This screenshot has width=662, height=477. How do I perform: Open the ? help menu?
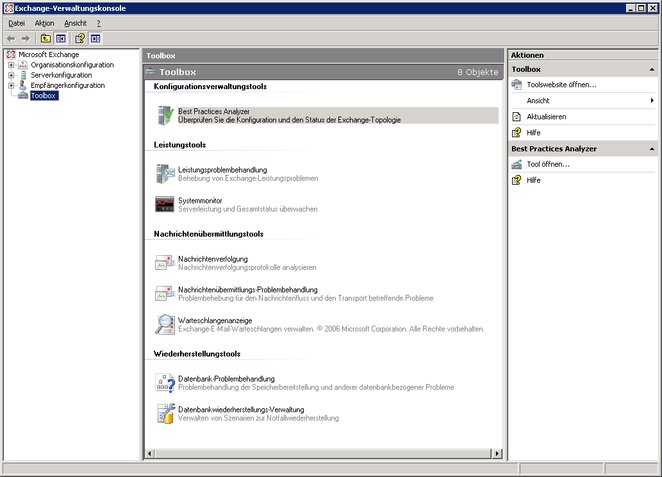[98, 23]
